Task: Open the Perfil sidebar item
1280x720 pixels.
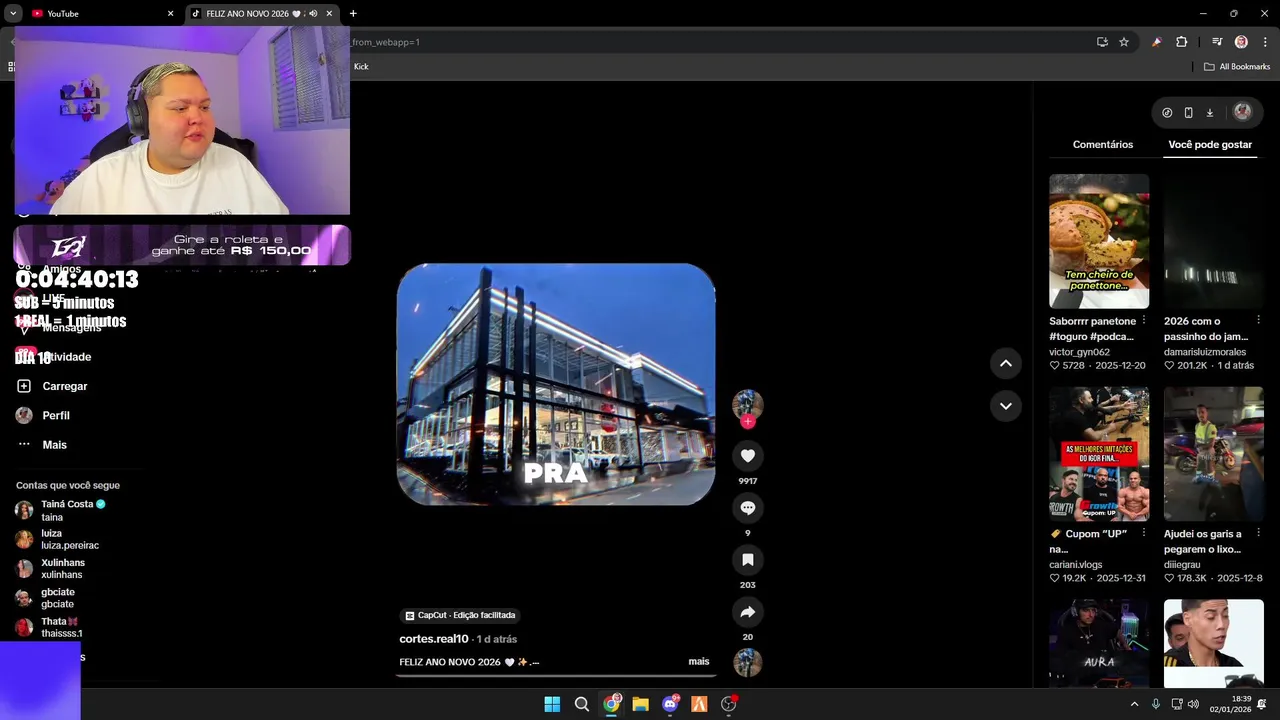Action: click(x=44, y=415)
